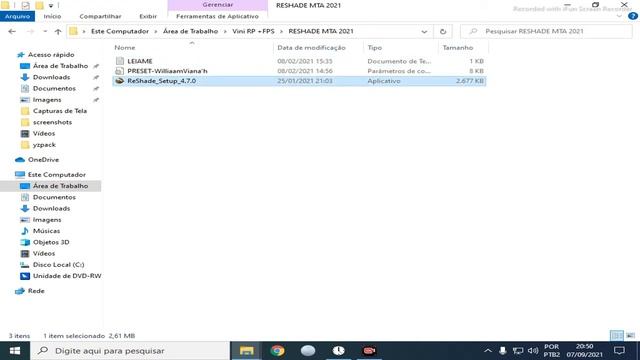Sort by Data de modificação column
Screen dimensions: 640x360
coord(311,48)
